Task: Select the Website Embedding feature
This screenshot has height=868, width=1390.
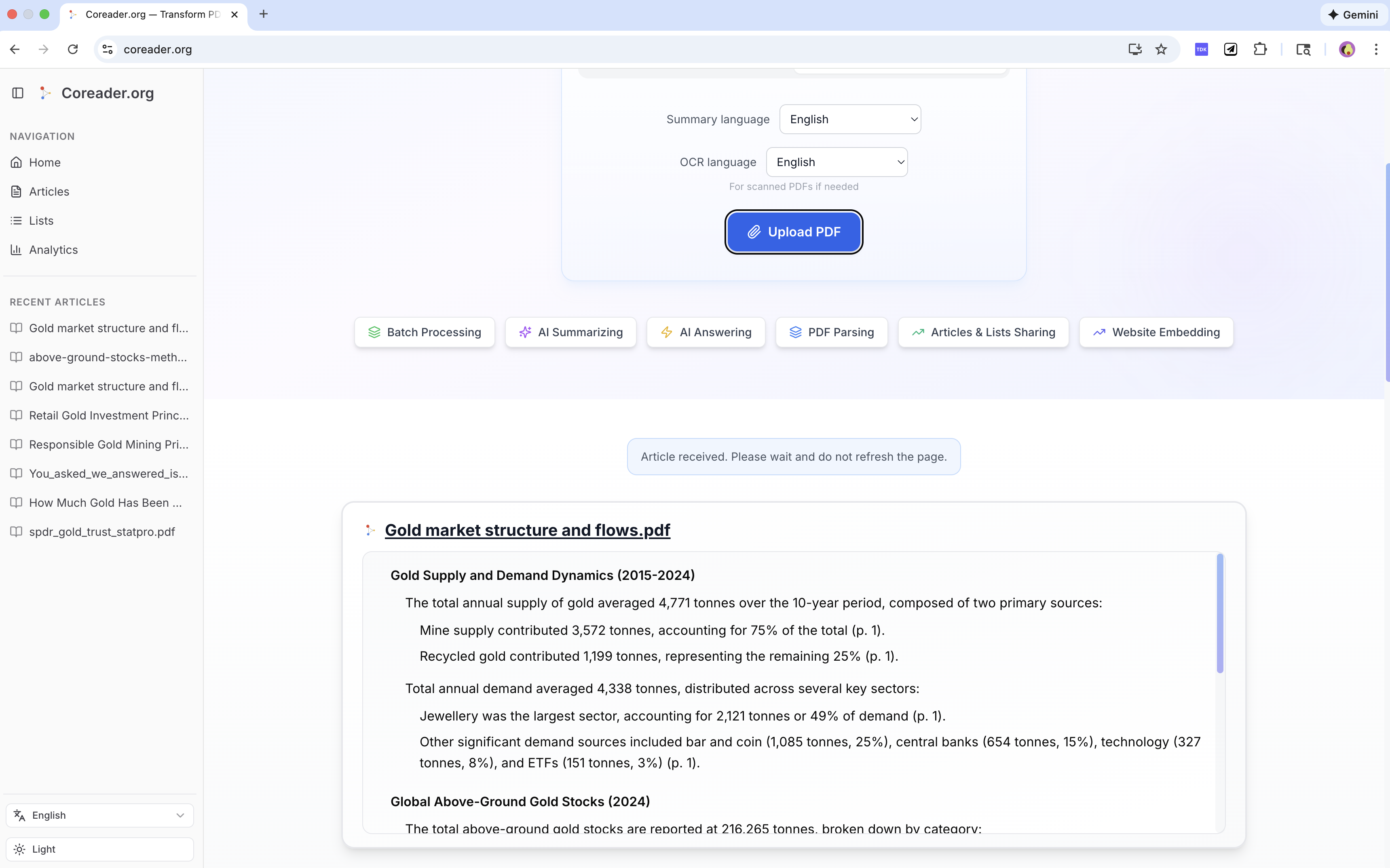Action: (x=1156, y=332)
